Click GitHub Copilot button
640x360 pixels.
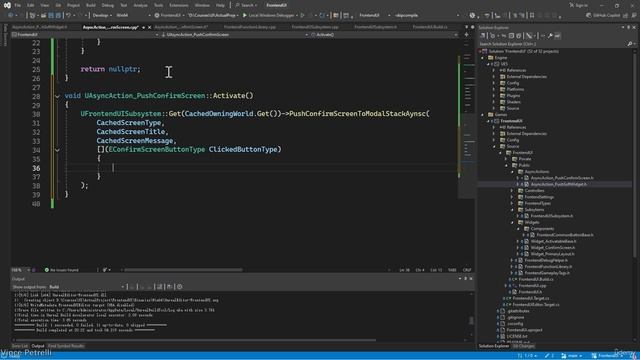[x=603, y=16]
